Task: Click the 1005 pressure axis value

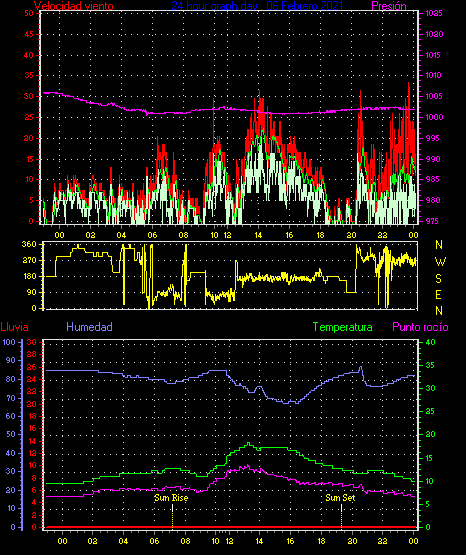Action: 434,96
